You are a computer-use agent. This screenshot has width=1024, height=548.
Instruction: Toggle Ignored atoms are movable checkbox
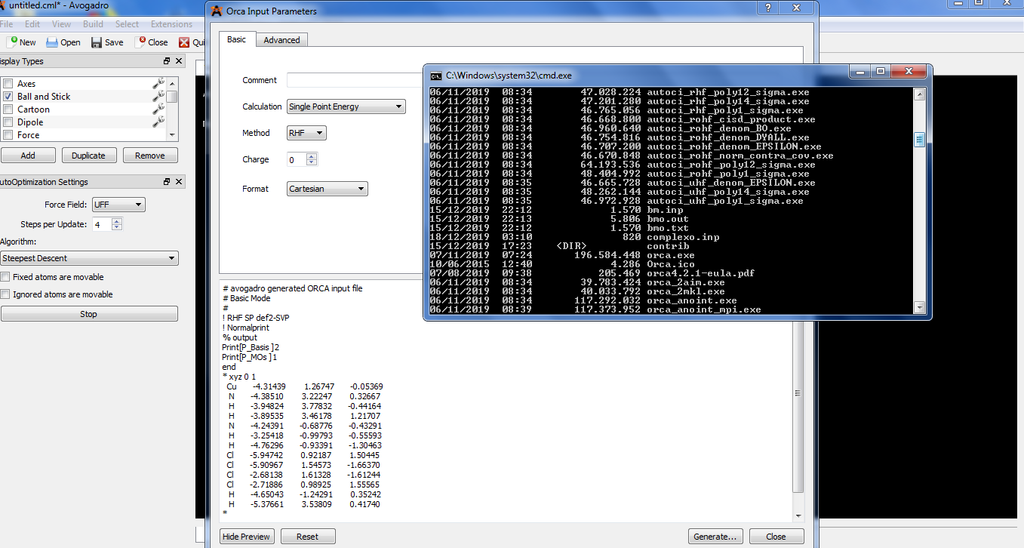click(x=5, y=295)
